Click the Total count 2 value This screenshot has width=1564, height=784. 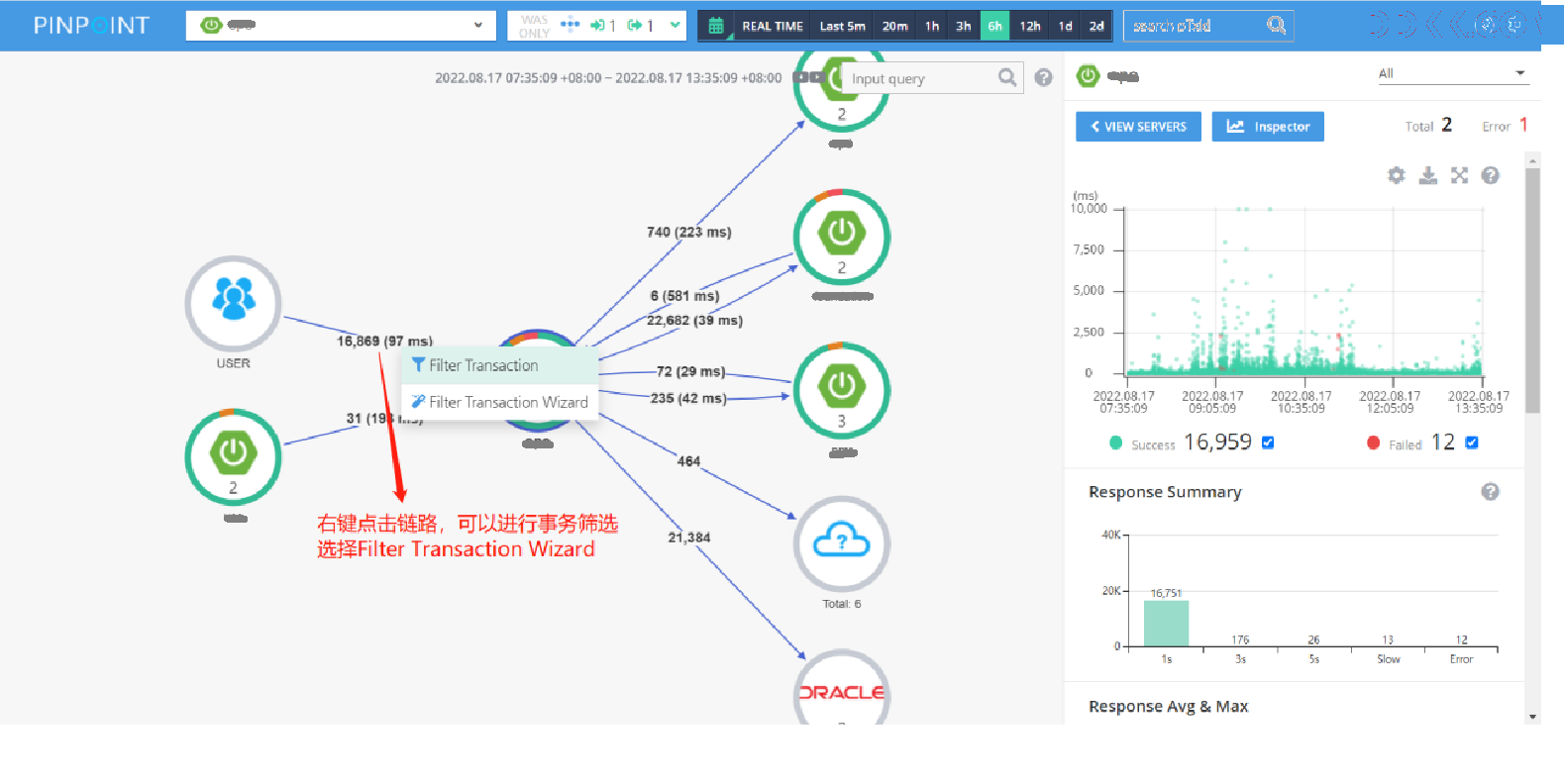(1447, 125)
